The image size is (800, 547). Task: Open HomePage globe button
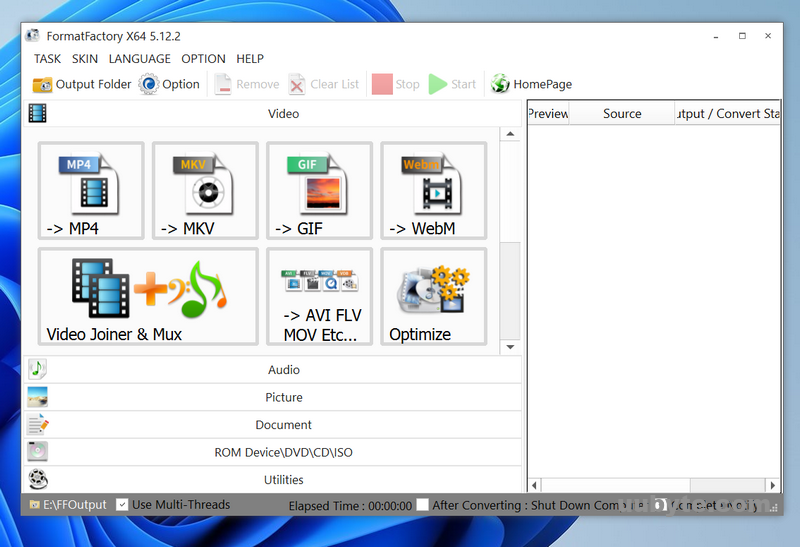pyautogui.click(x=531, y=84)
